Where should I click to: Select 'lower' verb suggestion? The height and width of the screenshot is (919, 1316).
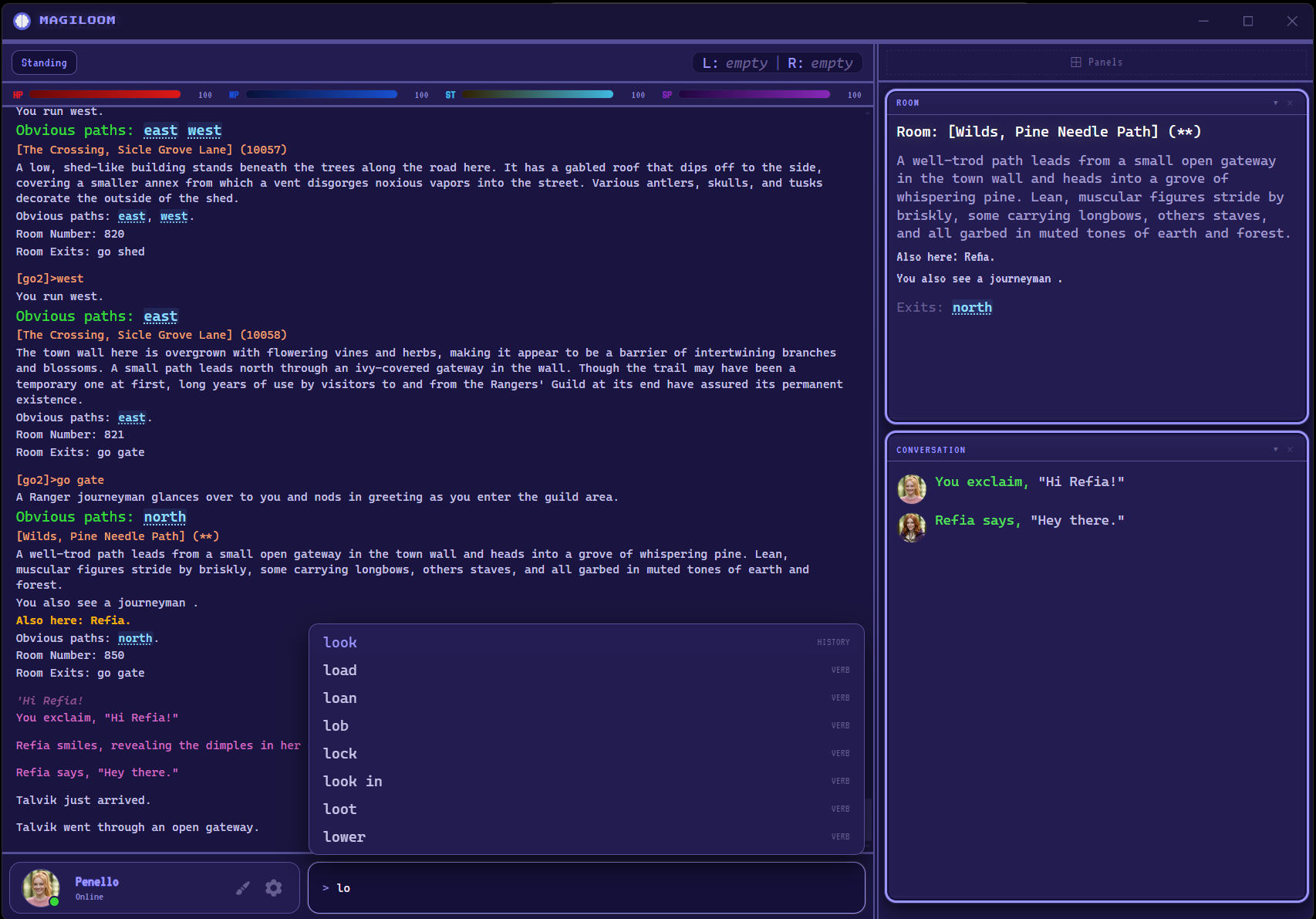tap(586, 836)
